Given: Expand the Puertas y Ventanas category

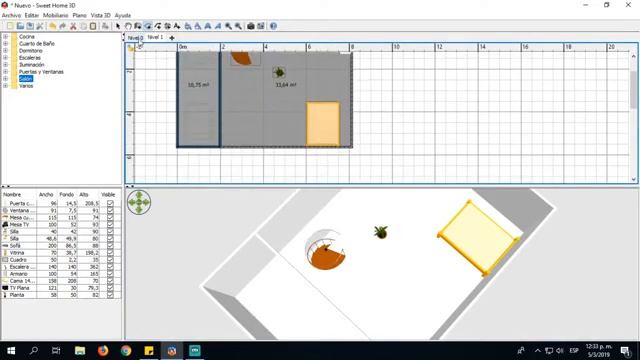Looking at the screenshot, I should click(5, 72).
